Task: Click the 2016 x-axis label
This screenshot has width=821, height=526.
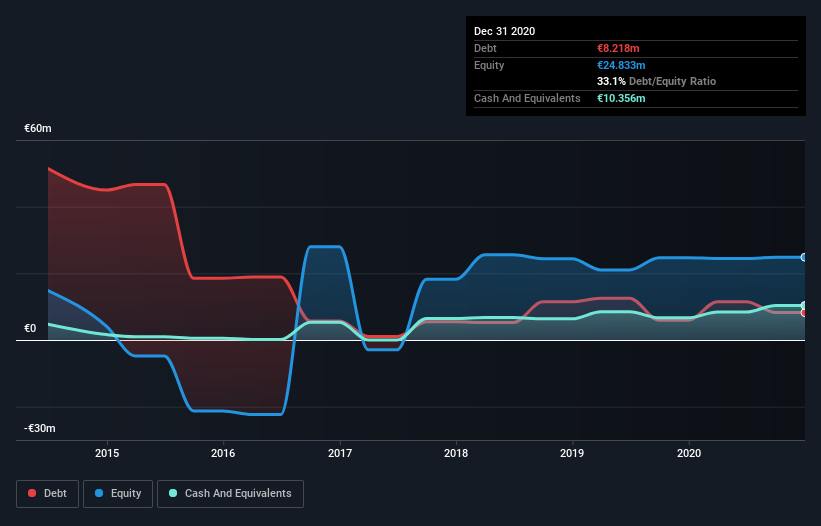Action: point(223,453)
